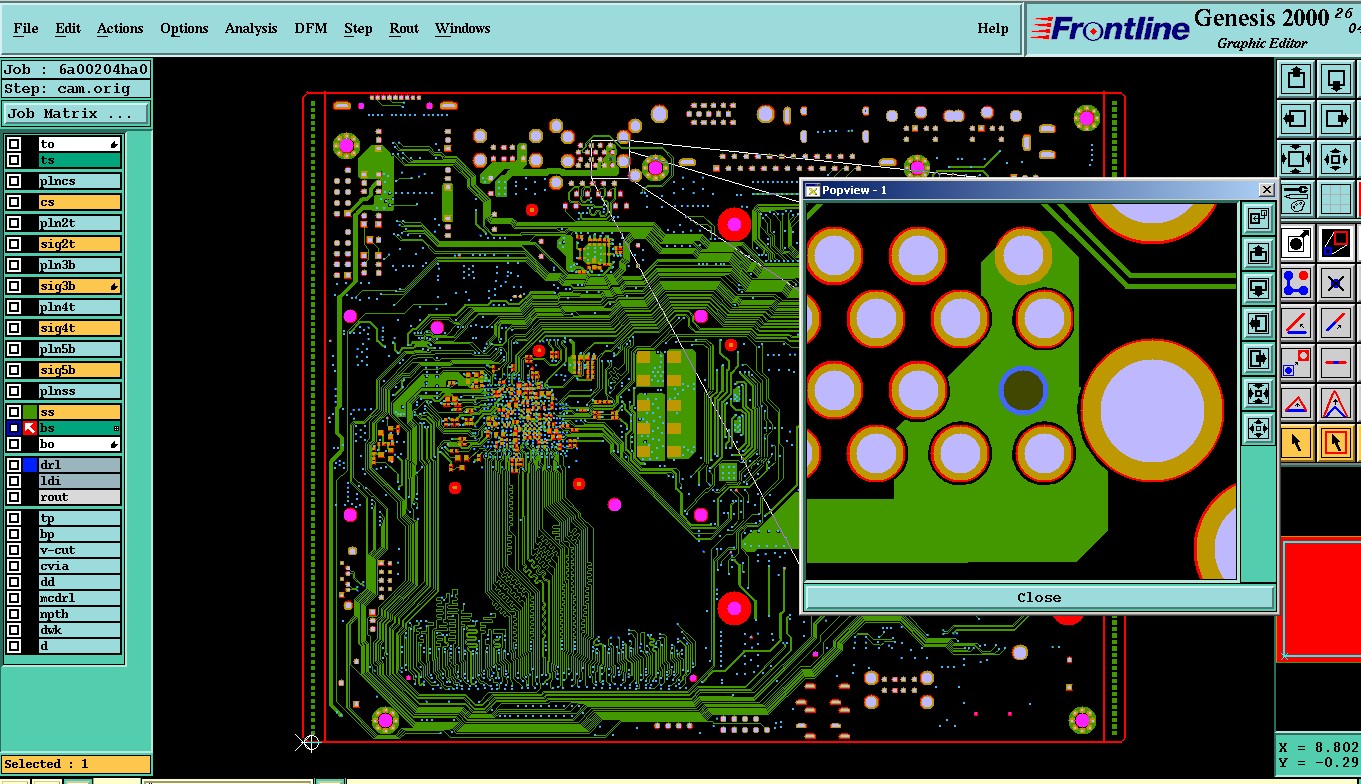Open the wrench and palette tools icon
Image resolution: width=1361 pixels, height=784 pixels.
pos(1296,198)
